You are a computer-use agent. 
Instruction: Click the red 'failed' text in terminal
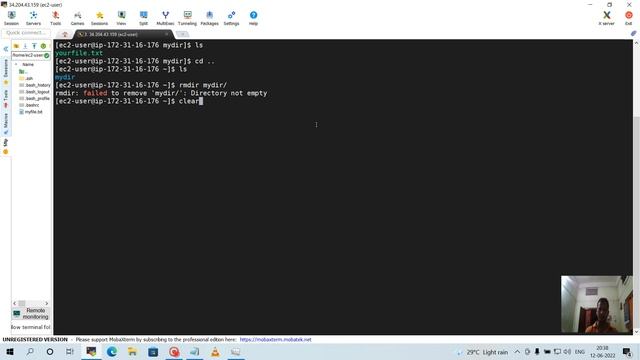tap(95, 93)
